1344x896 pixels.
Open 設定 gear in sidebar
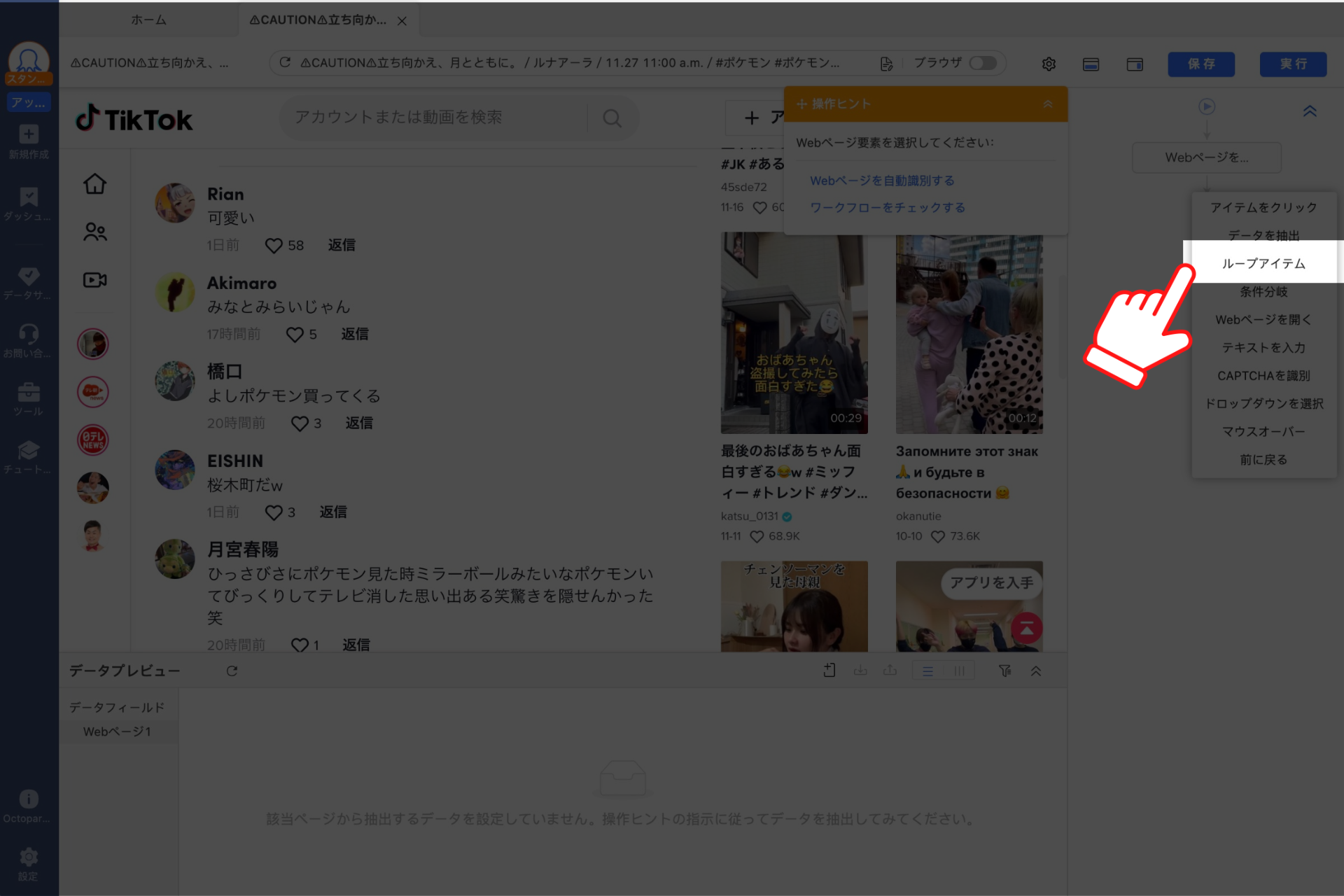click(29, 864)
